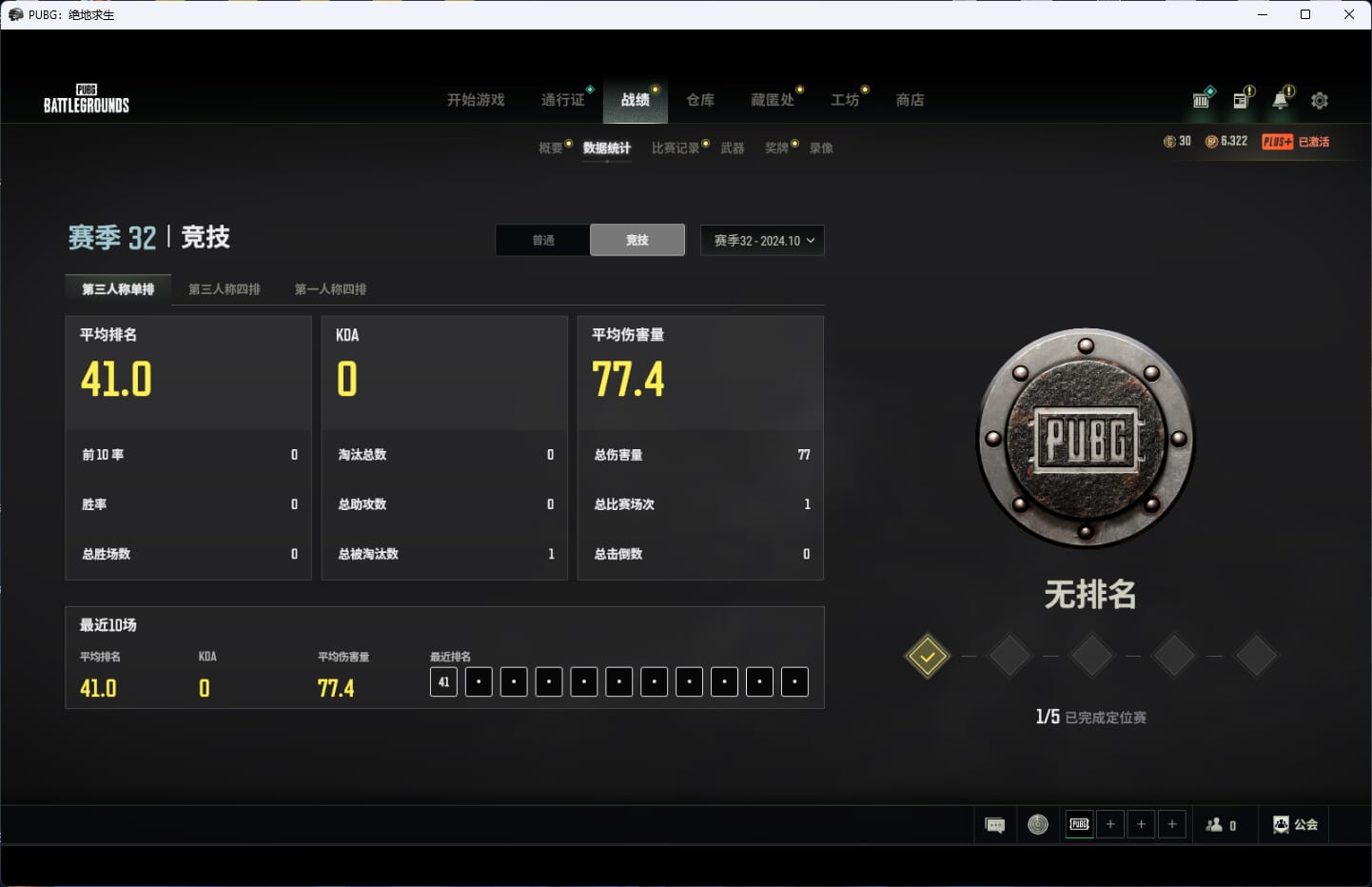The height and width of the screenshot is (887, 1372).
Task: Click the 总助攻数 stat row
Action: click(x=444, y=504)
